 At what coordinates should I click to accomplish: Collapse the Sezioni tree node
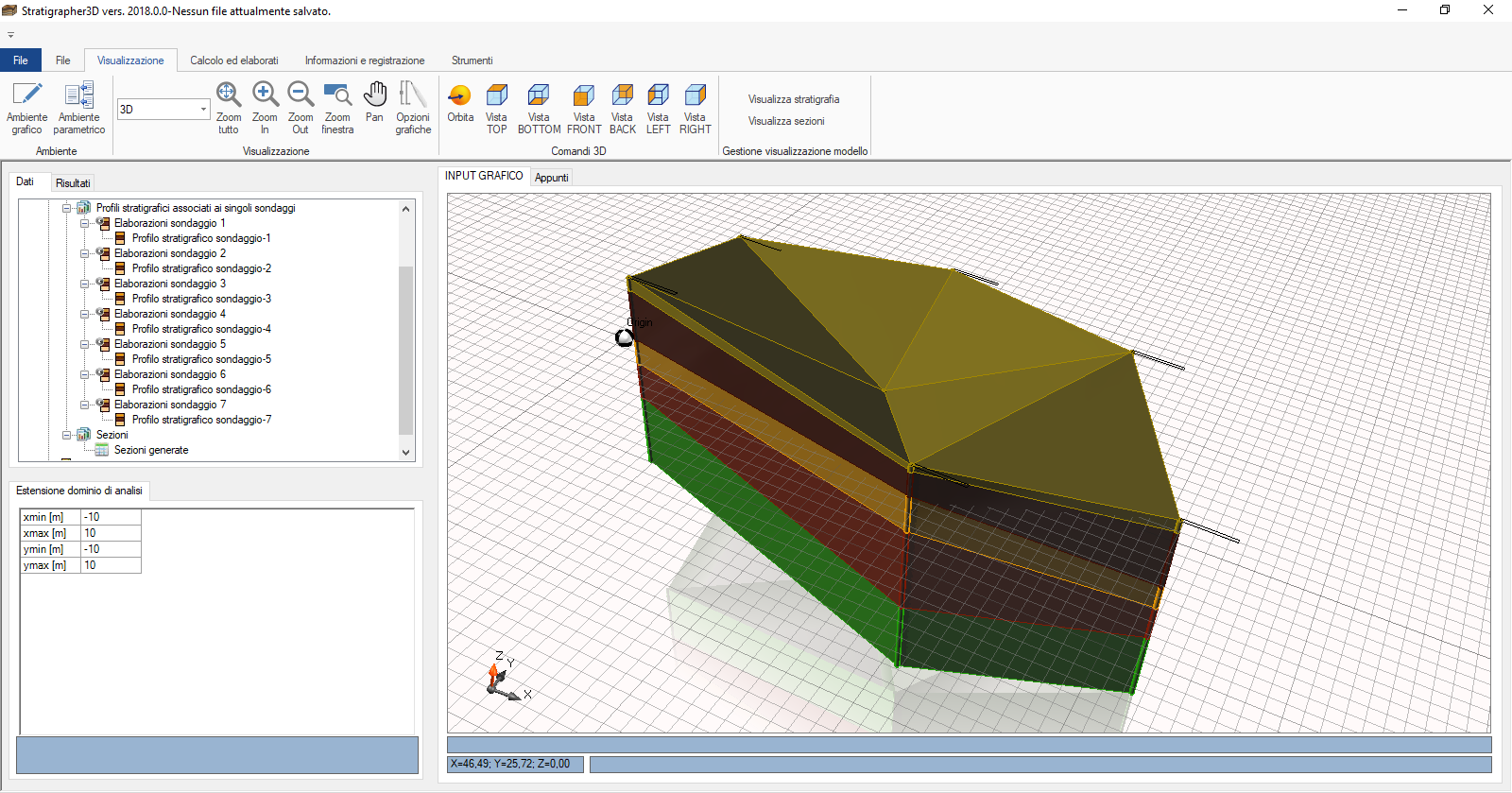click(x=67, y=435)
